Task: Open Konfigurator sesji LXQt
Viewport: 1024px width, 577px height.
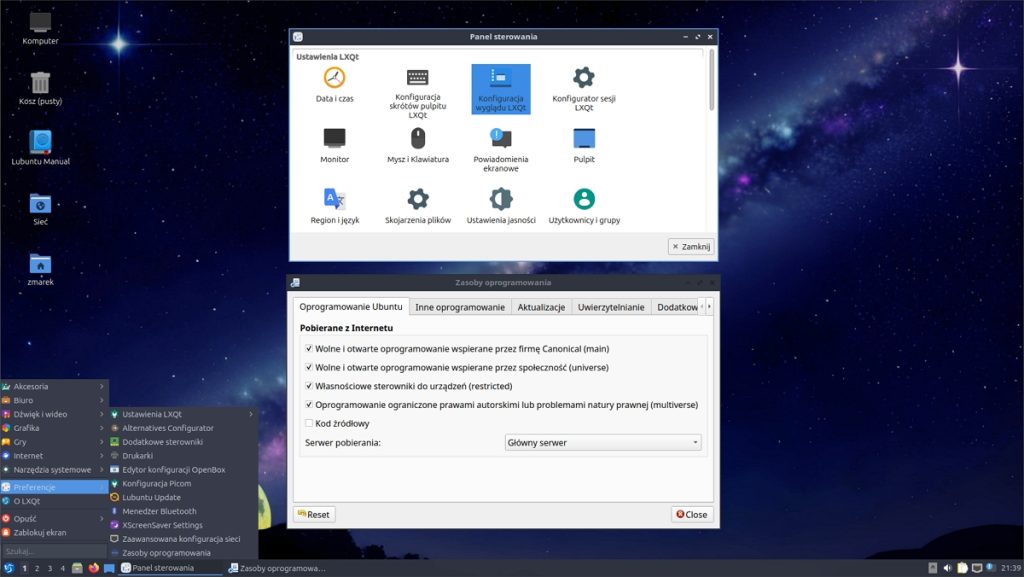Action: 583,88
